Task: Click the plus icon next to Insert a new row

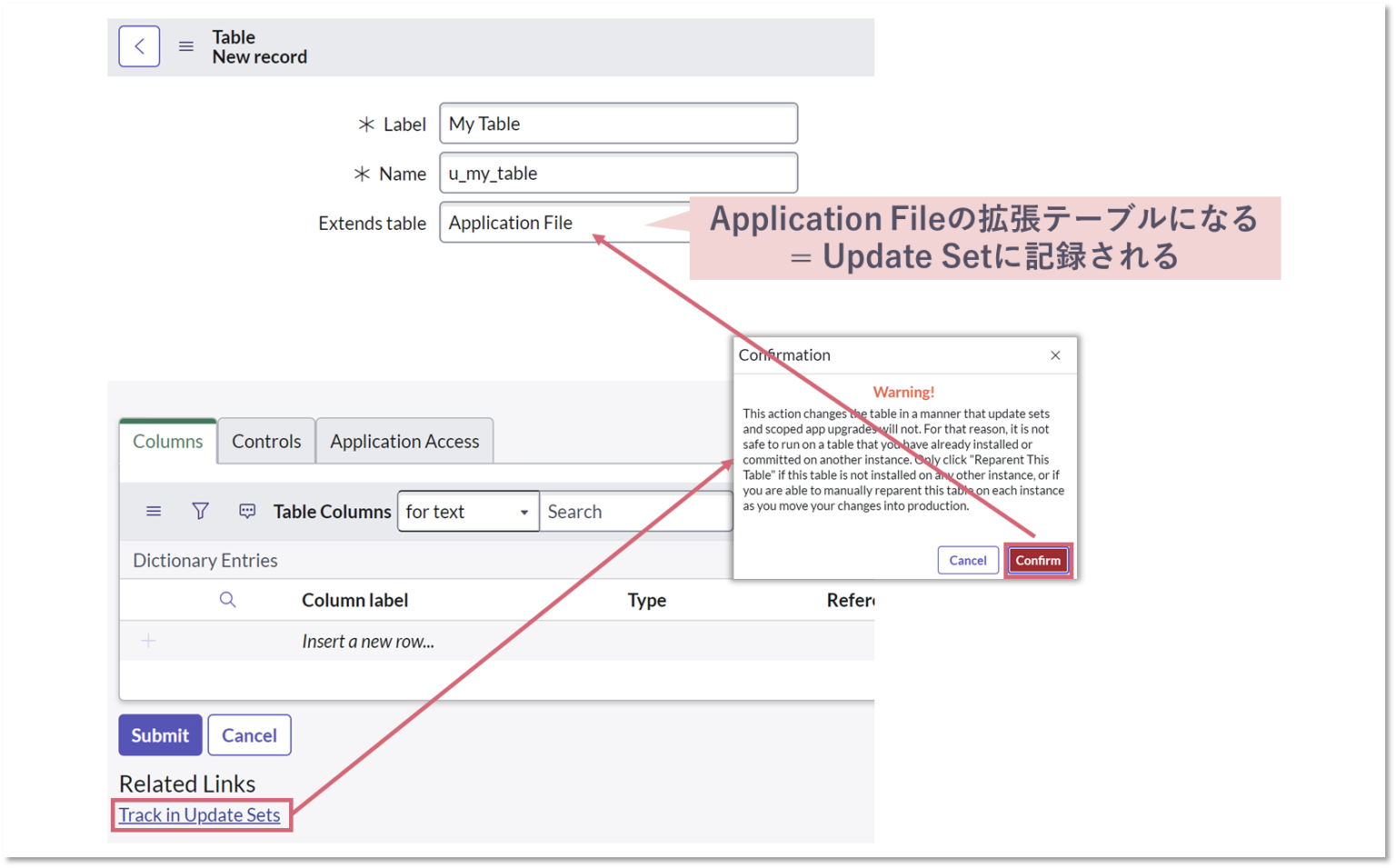Action: pos(148,641)
